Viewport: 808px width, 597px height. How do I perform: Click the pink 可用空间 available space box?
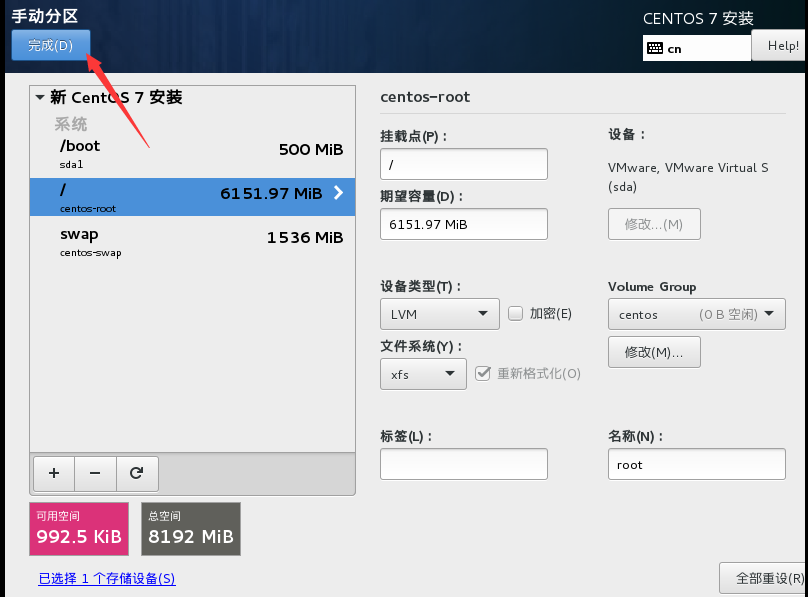point(79,529)
